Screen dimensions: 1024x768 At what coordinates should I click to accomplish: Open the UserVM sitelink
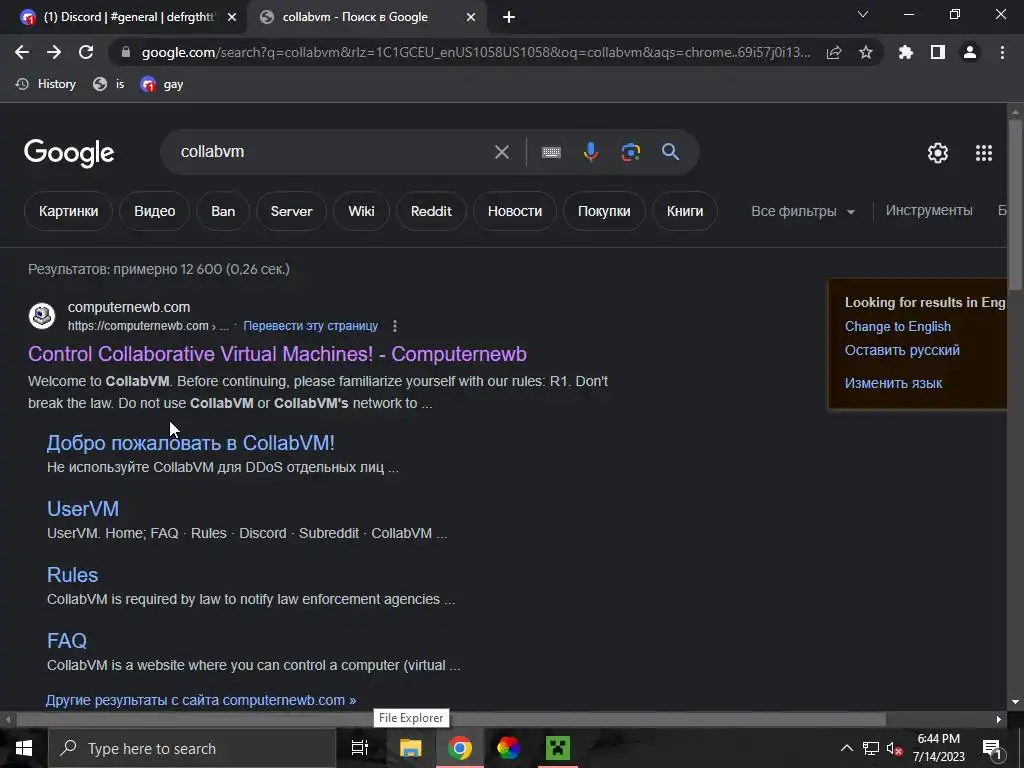pyautogui.click(x=83, y=509)
